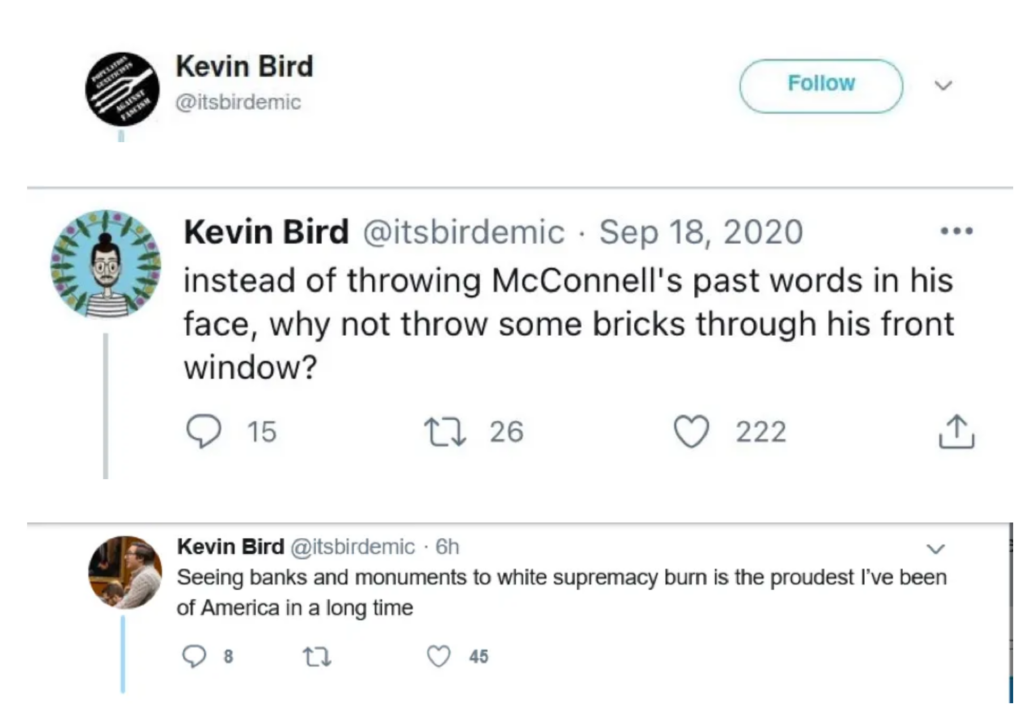Retweet the McConnell tweet
The width and height of the screenshot is (1024, 712).
444,431
